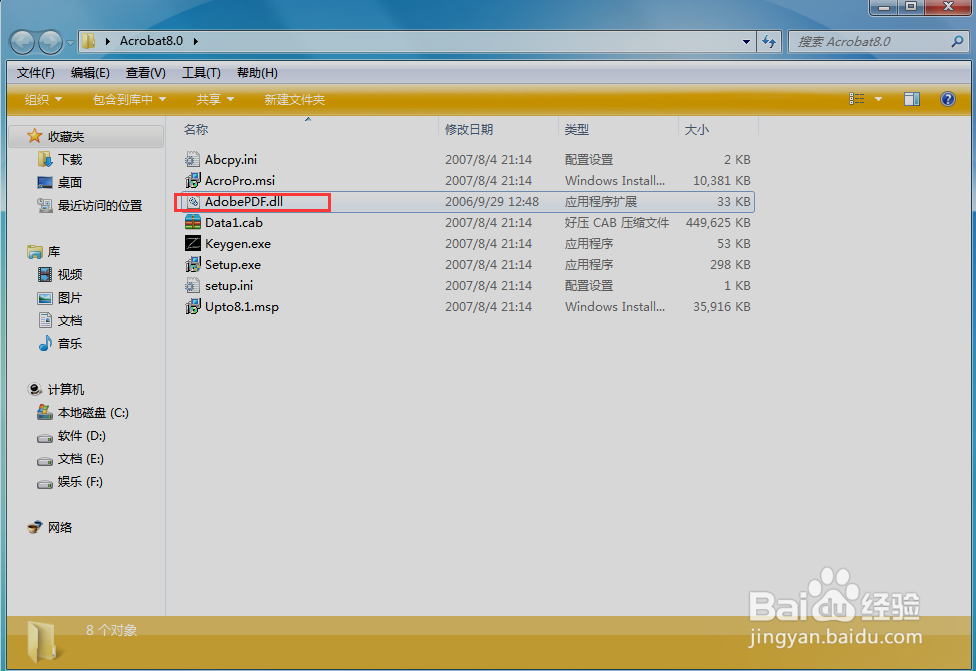The image size is (976, 671).
Task: Click the change view icon
Action: (856, 99)
